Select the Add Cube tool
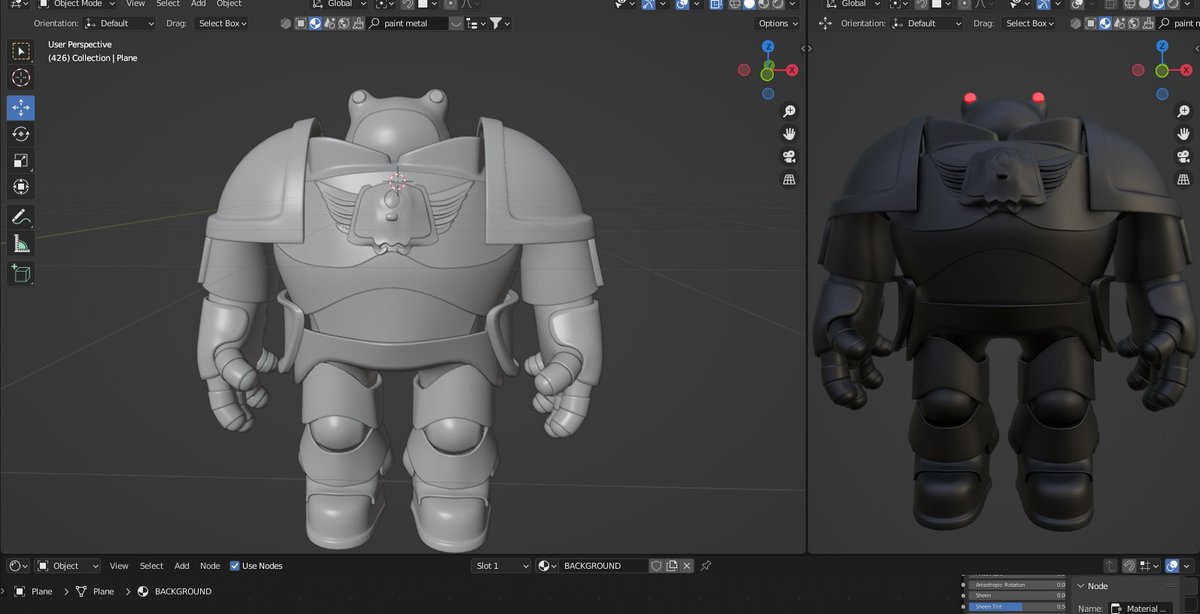1200x614 pixels. (21, 272)
